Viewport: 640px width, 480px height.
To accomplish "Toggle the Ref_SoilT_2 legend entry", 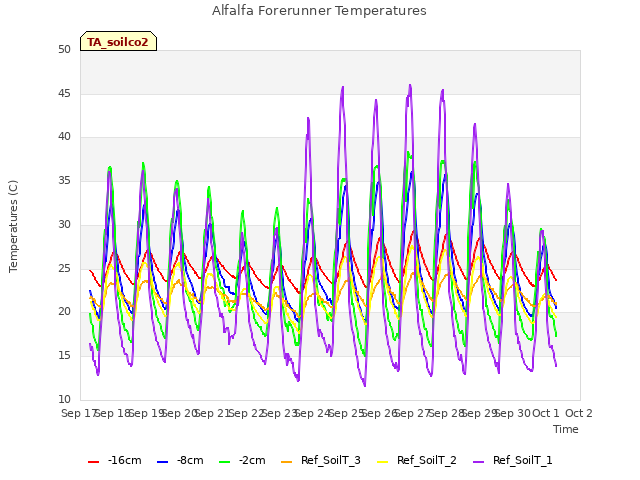I will tap(417, 460).
